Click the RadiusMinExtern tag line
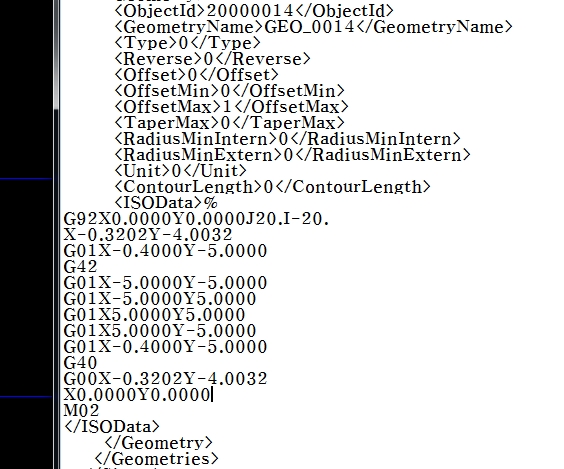564x469 pixels. 292,155
